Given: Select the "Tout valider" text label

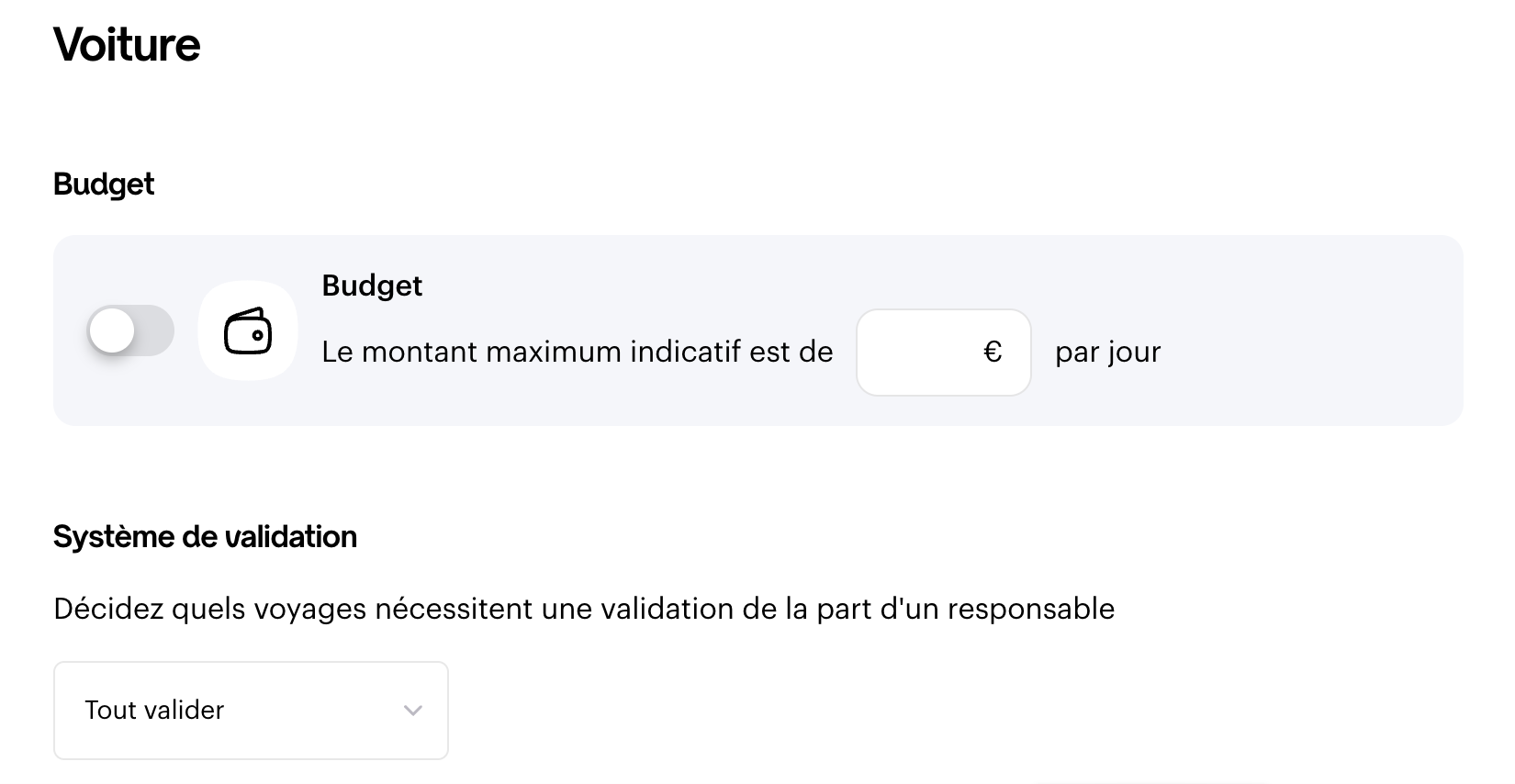Looking at the screenshot, I should (154, 710).
